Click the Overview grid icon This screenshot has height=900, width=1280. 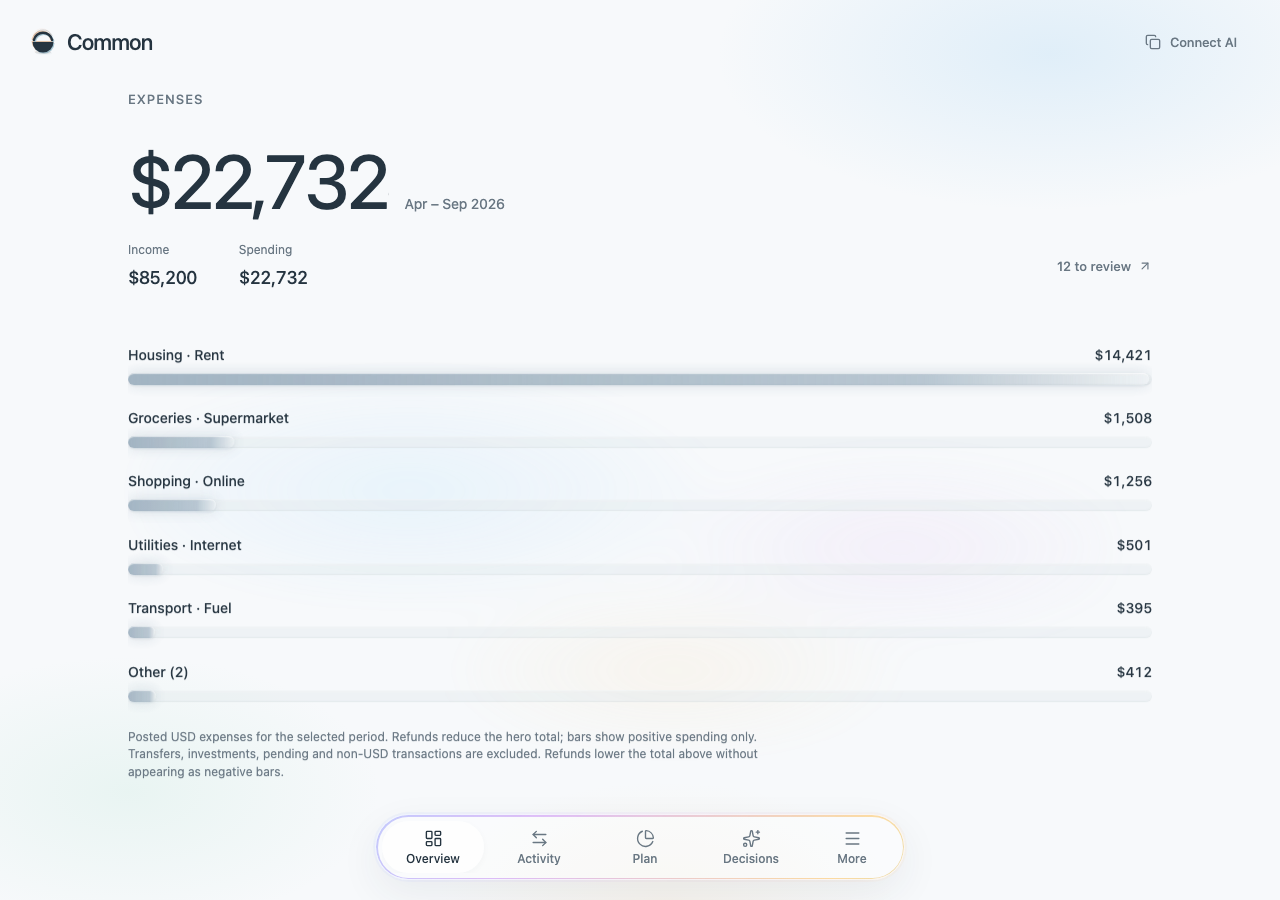(433, 838)
